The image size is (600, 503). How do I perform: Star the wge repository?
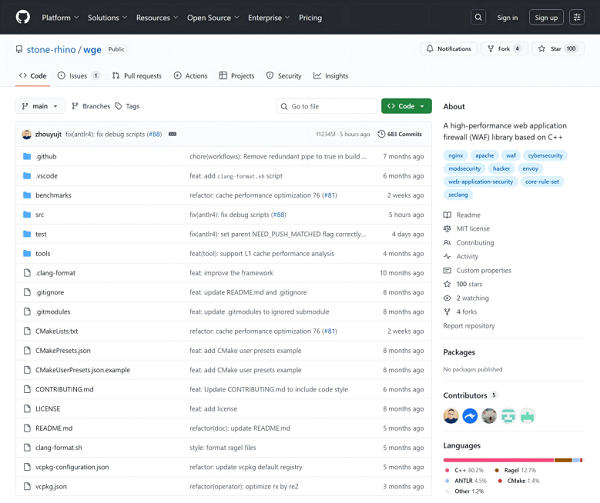[x=558, y=48]
